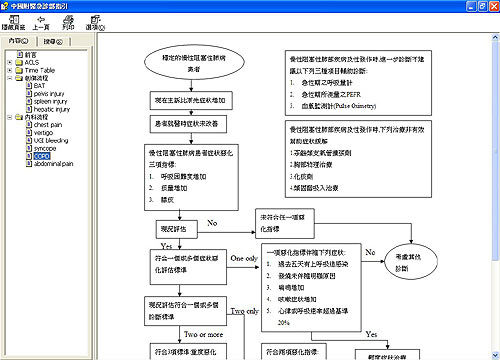500x360 pixels.
Task: Click the scroll-down arrow of the content pane
Action: [495, 355]
